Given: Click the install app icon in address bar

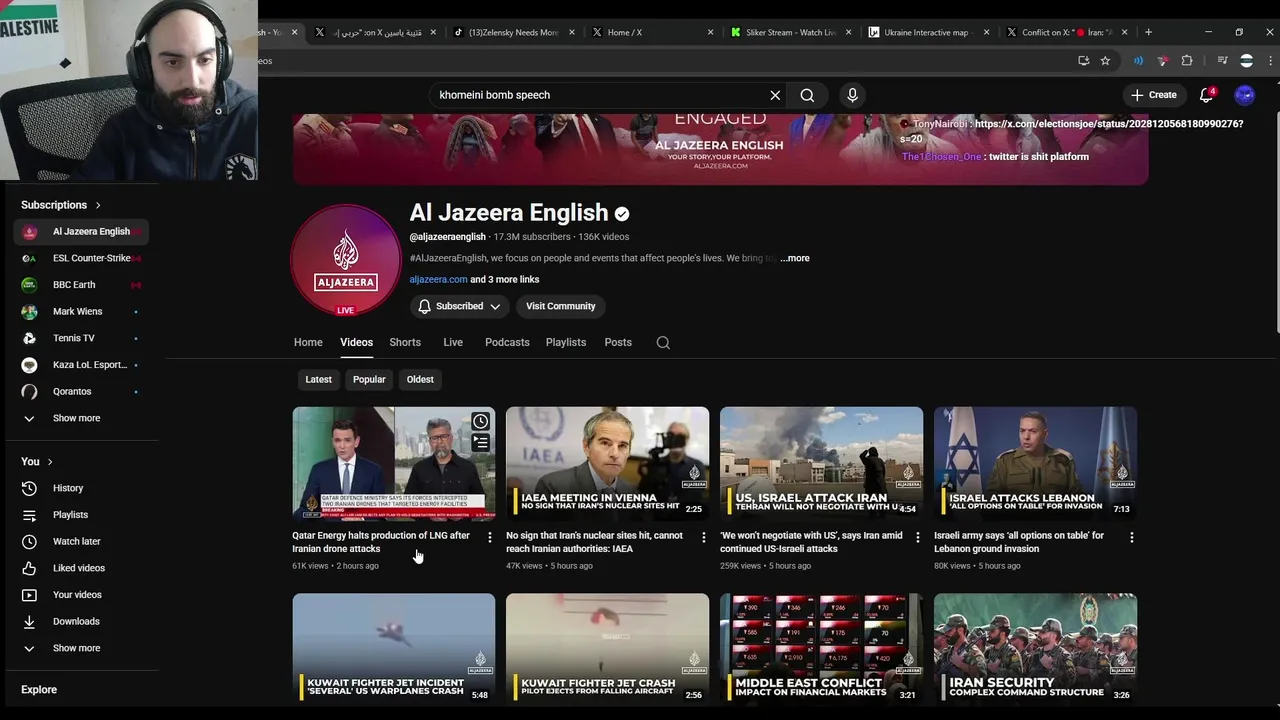Looking at the screenshot, I should click(x=1083, y=61).
